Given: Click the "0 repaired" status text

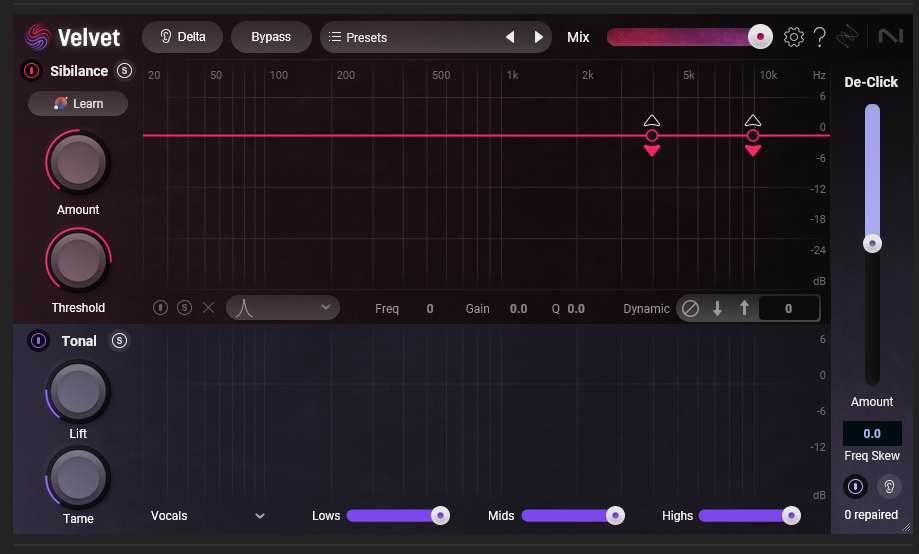Looking at the screenshot, I should point(871,515).
